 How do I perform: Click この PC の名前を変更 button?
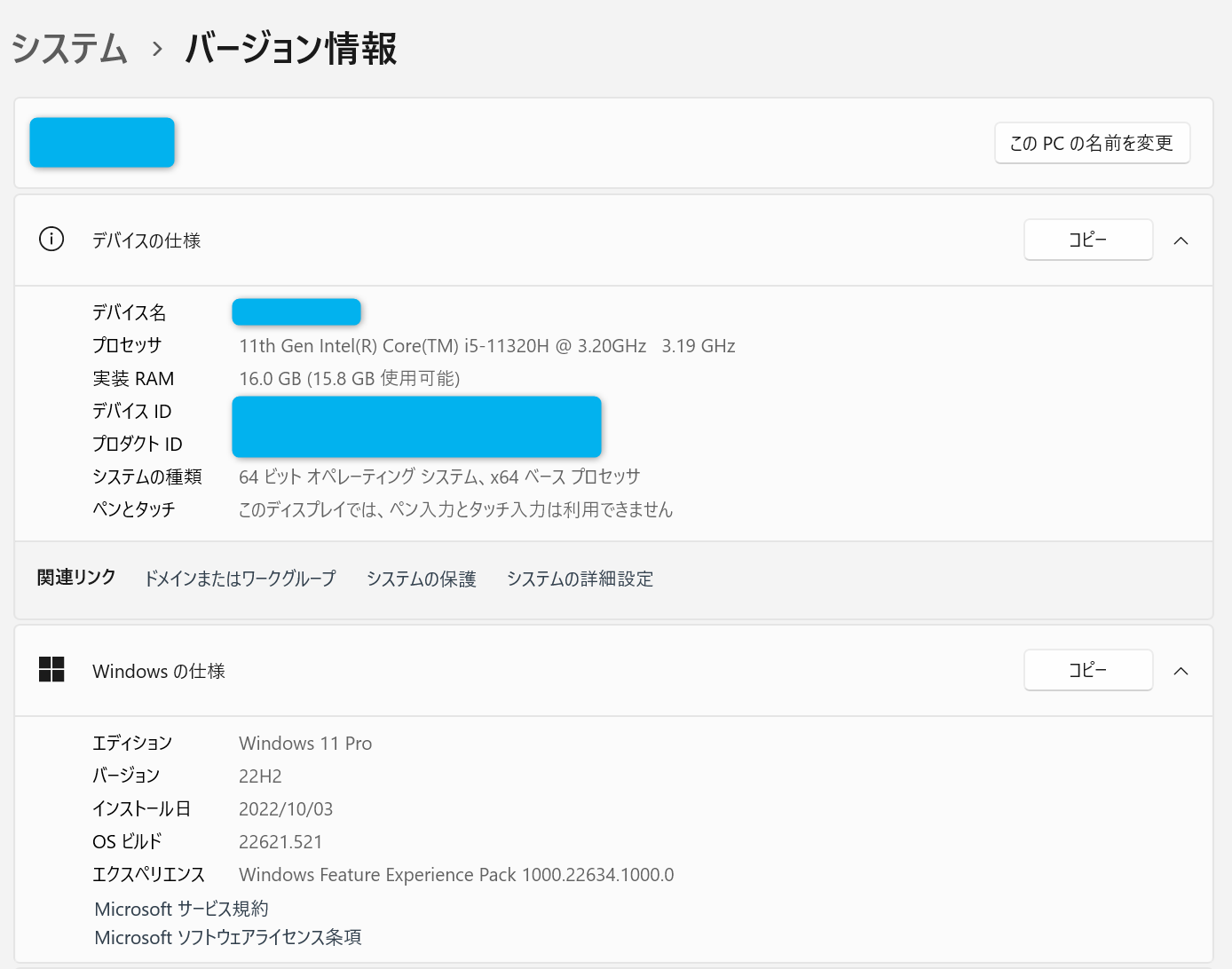coord(1092,143)
